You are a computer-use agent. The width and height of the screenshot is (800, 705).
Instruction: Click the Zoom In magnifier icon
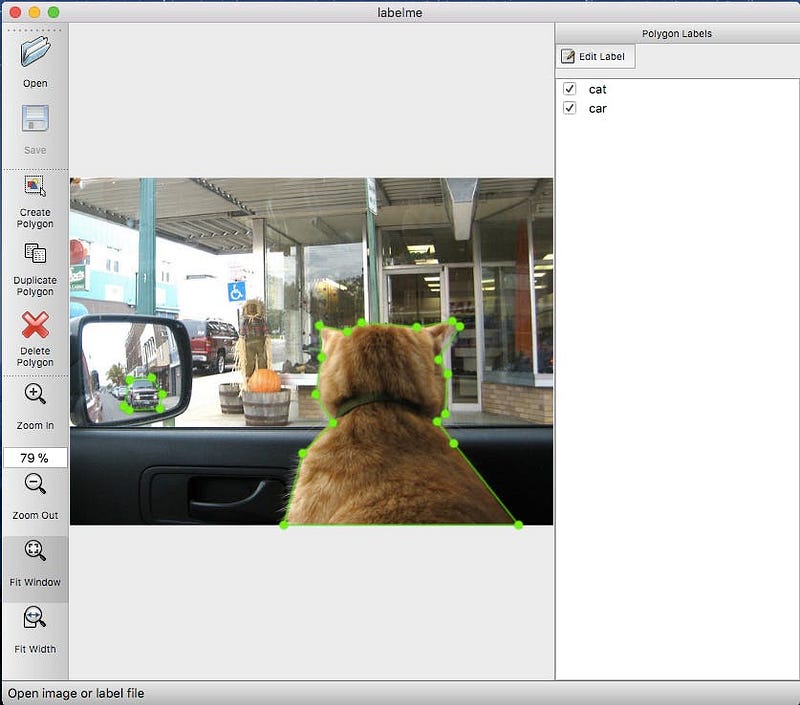pyautogui.click(x=35, y=394)
